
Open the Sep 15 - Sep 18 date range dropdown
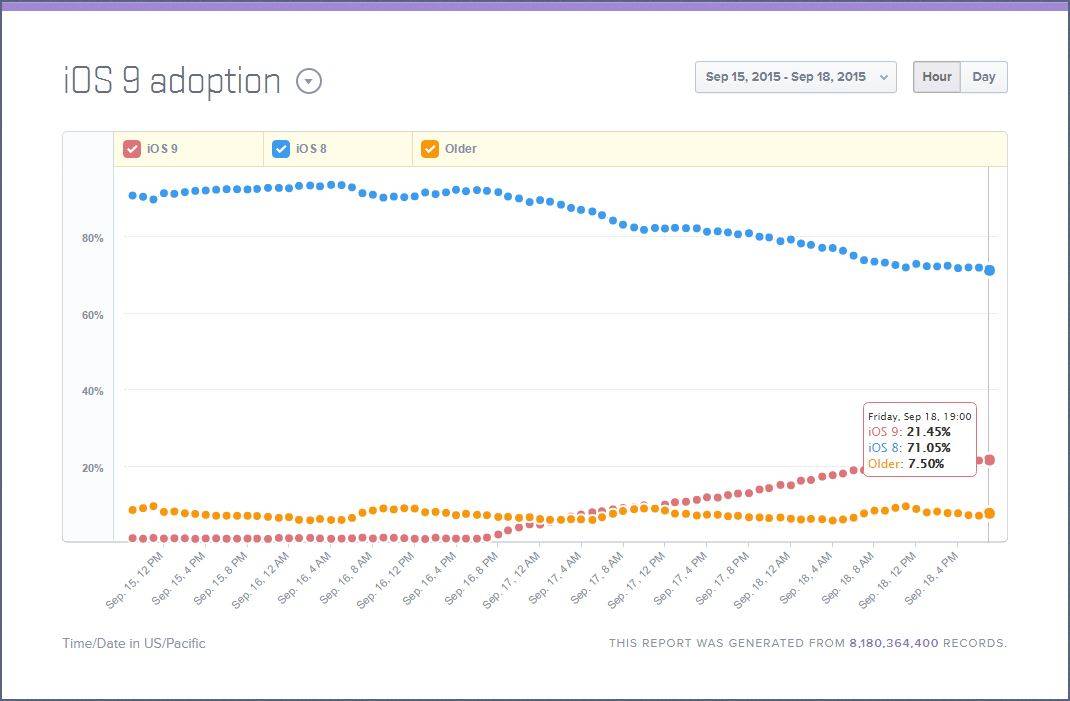pyautogui.click(x=795, y=77)
